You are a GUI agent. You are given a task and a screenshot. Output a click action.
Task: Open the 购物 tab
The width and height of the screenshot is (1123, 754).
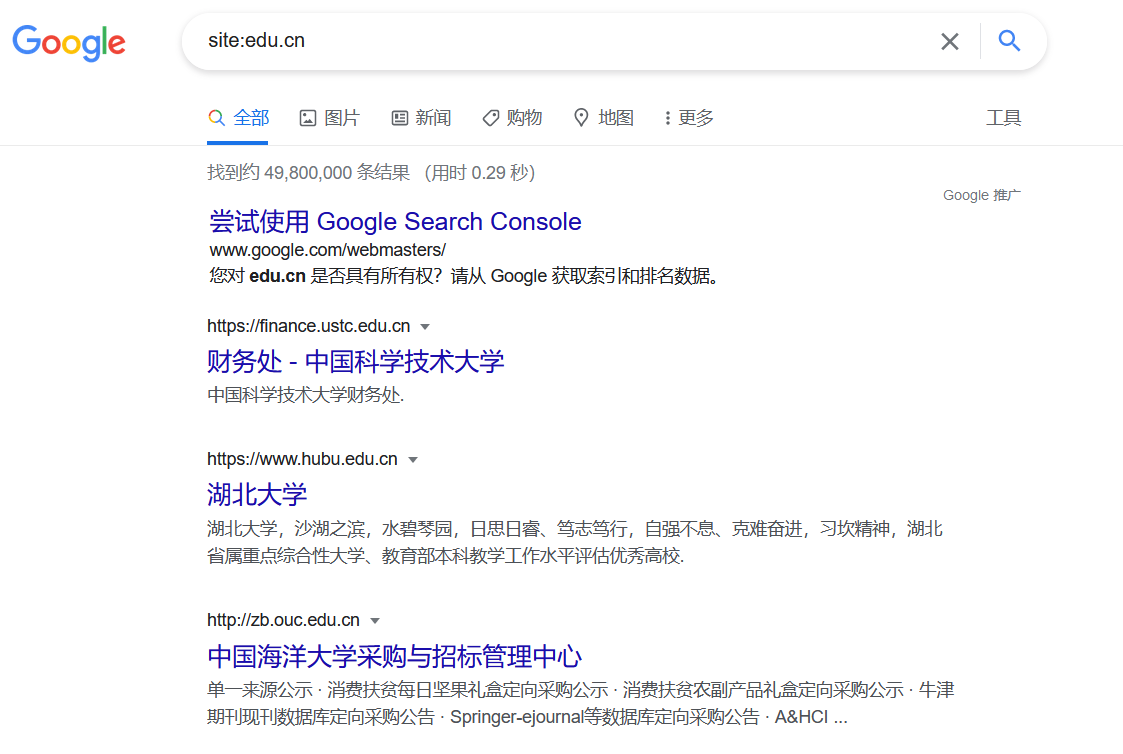(512, 117)
